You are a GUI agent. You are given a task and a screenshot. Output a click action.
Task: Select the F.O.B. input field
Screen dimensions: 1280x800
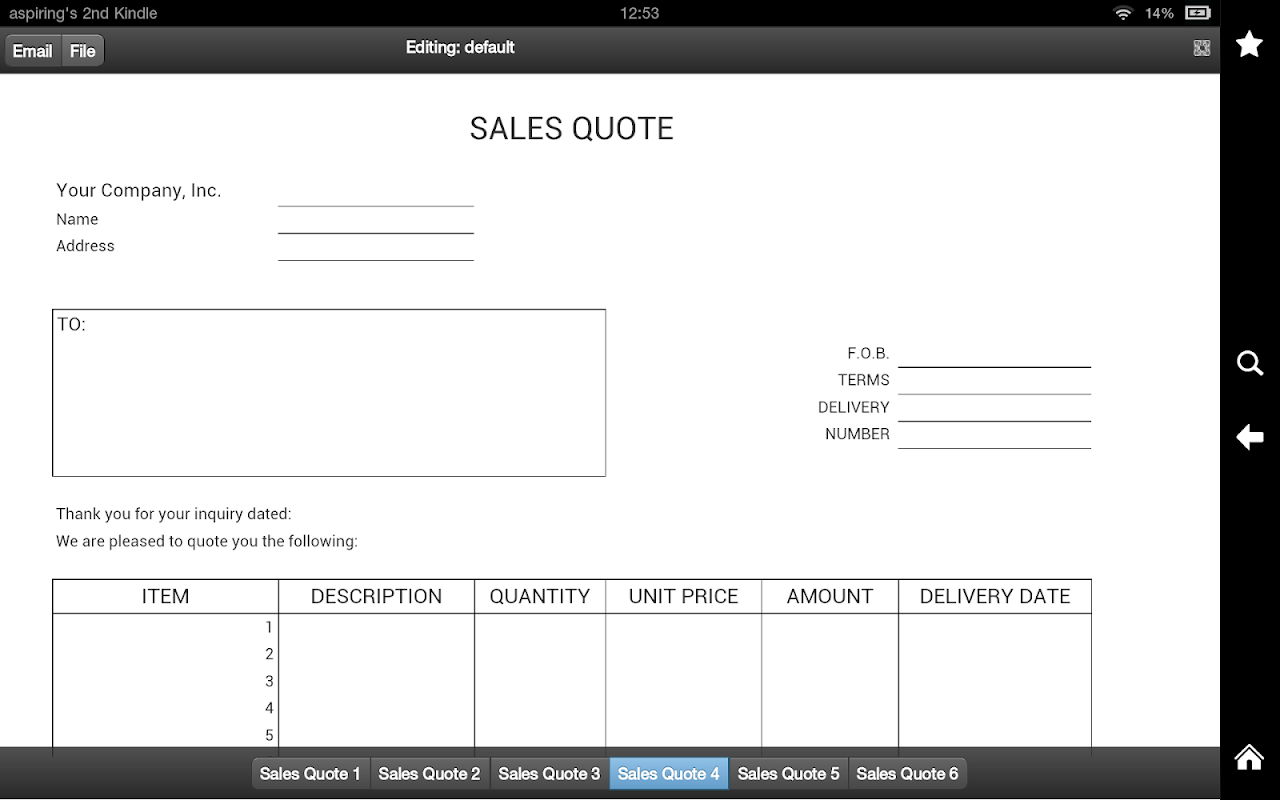coord(994,354)
